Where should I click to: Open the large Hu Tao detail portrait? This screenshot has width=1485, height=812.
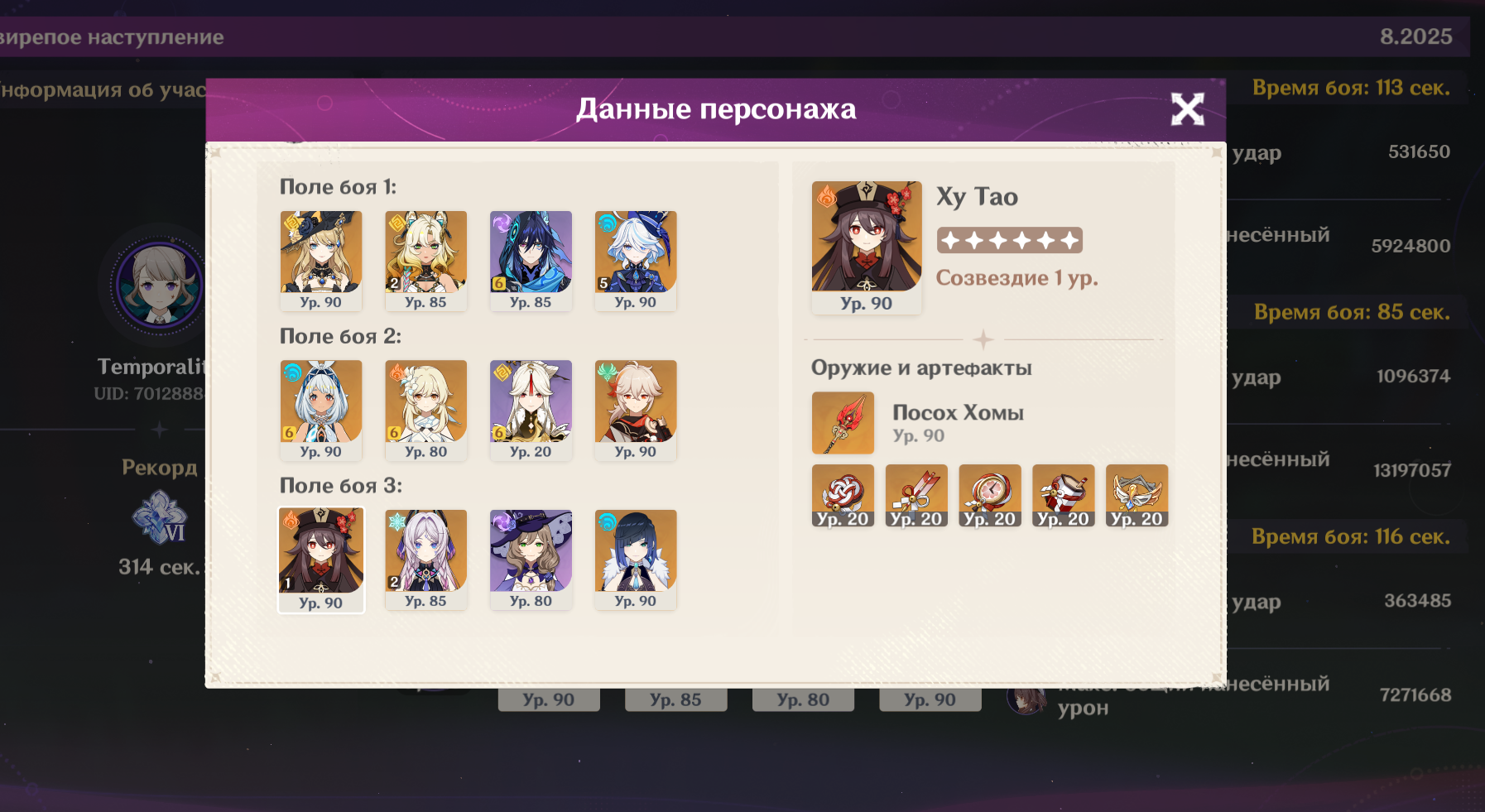tap(867, 247)
